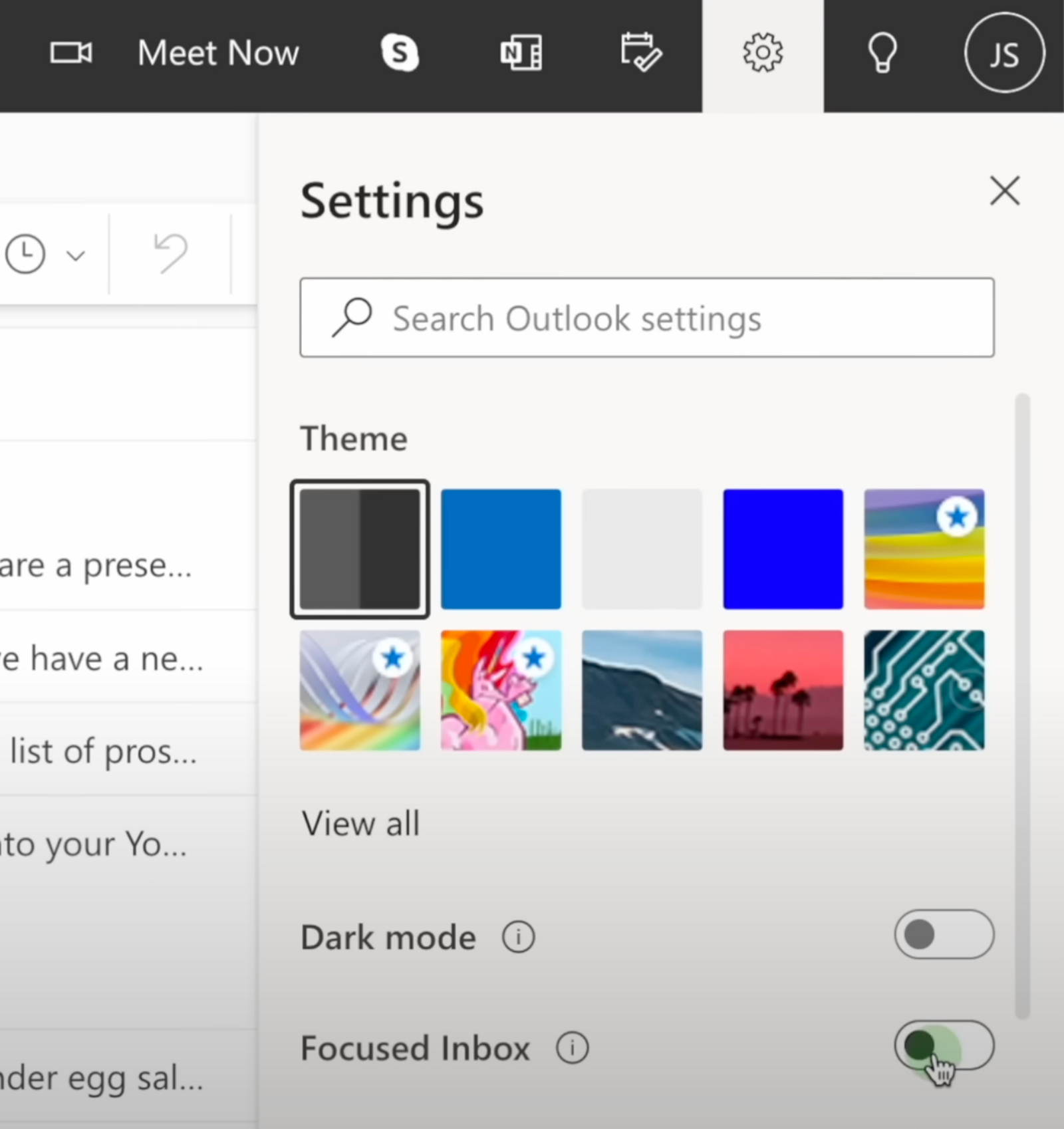Select the Snooze clock icon
Image resolution: width=1064 pixels, height=1129 pixels.
click(27, 253)
